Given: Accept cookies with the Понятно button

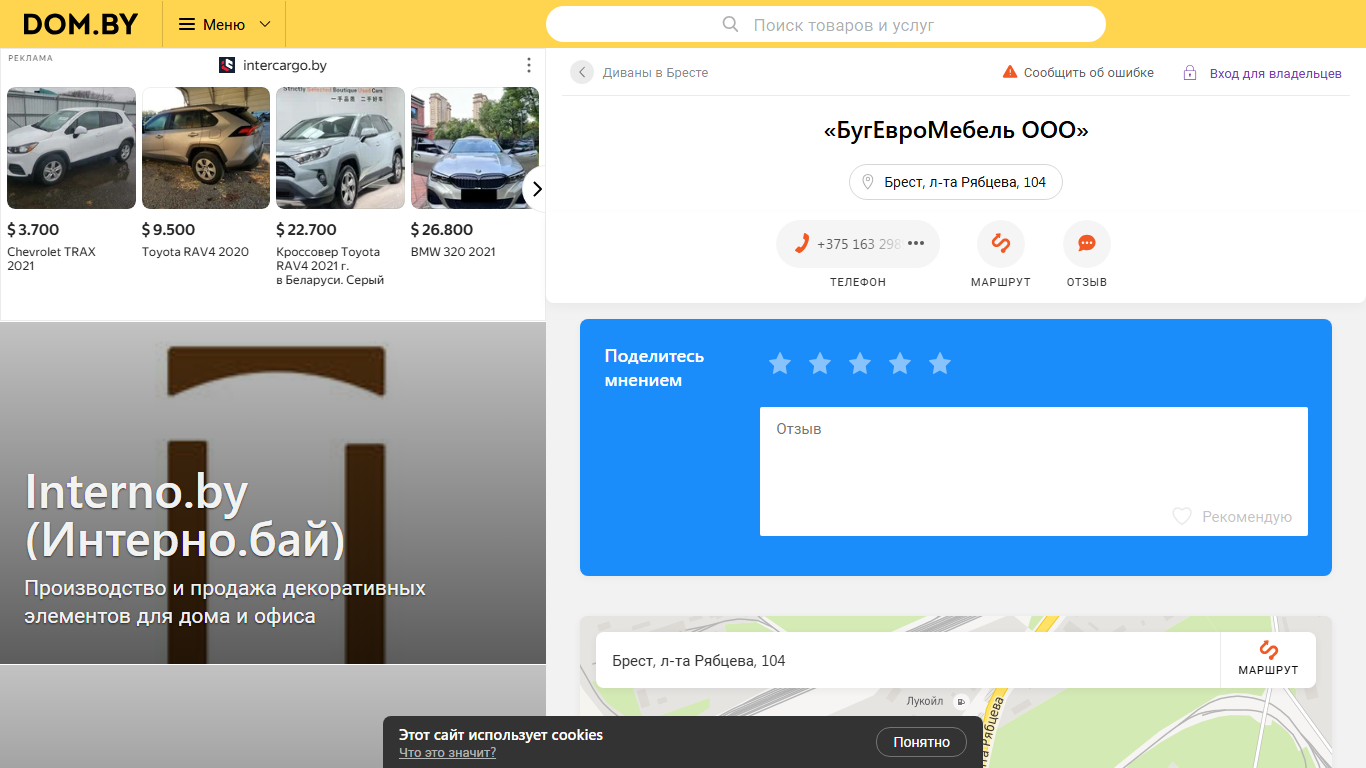Looking at the screenshot, I should (x=921, y=742).
